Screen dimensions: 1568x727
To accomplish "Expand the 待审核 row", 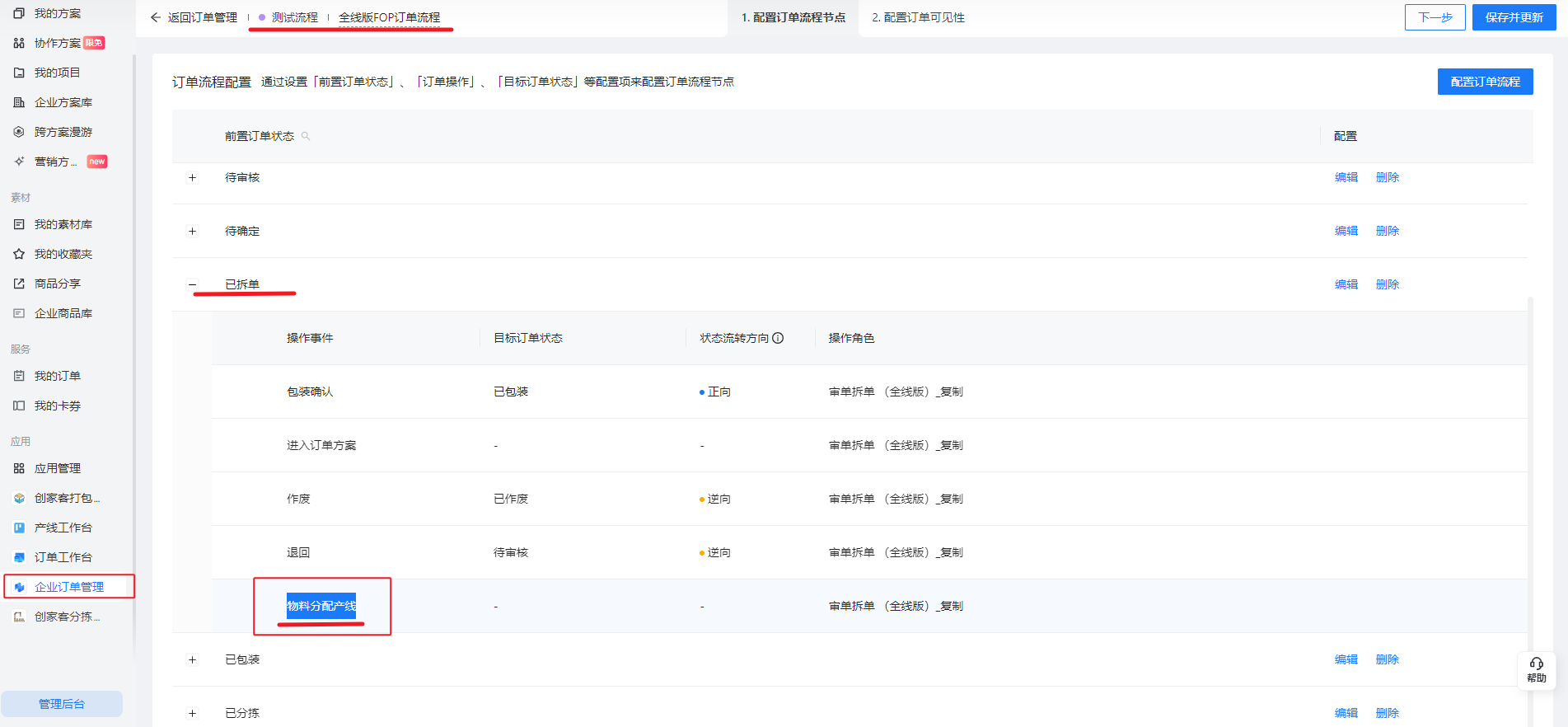I will 193,177.
